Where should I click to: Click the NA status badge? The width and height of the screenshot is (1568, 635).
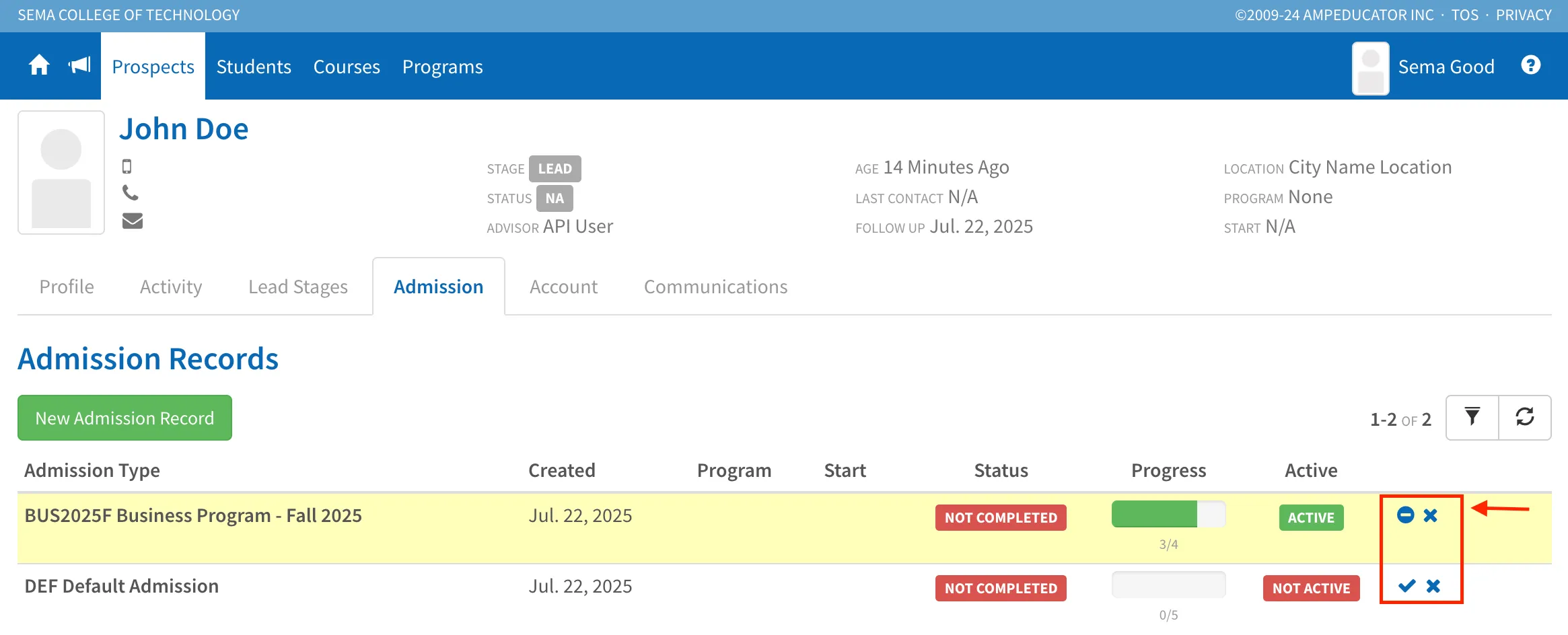(x=555, y=198)
